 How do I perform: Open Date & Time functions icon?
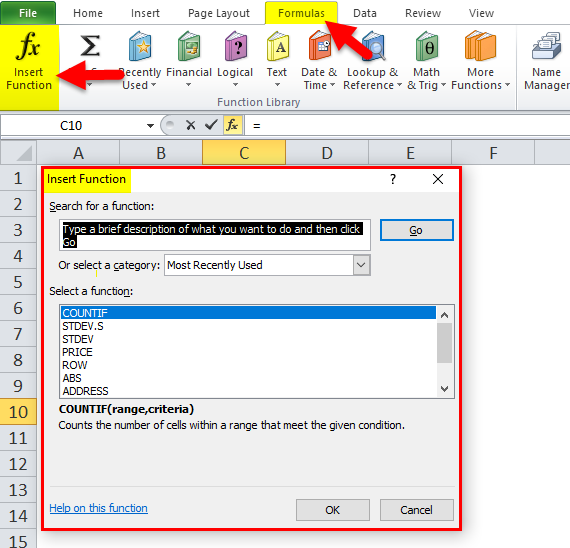319,47
